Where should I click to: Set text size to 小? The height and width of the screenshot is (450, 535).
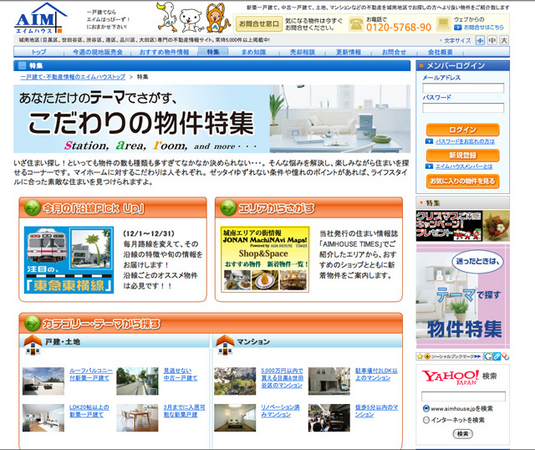480,40
